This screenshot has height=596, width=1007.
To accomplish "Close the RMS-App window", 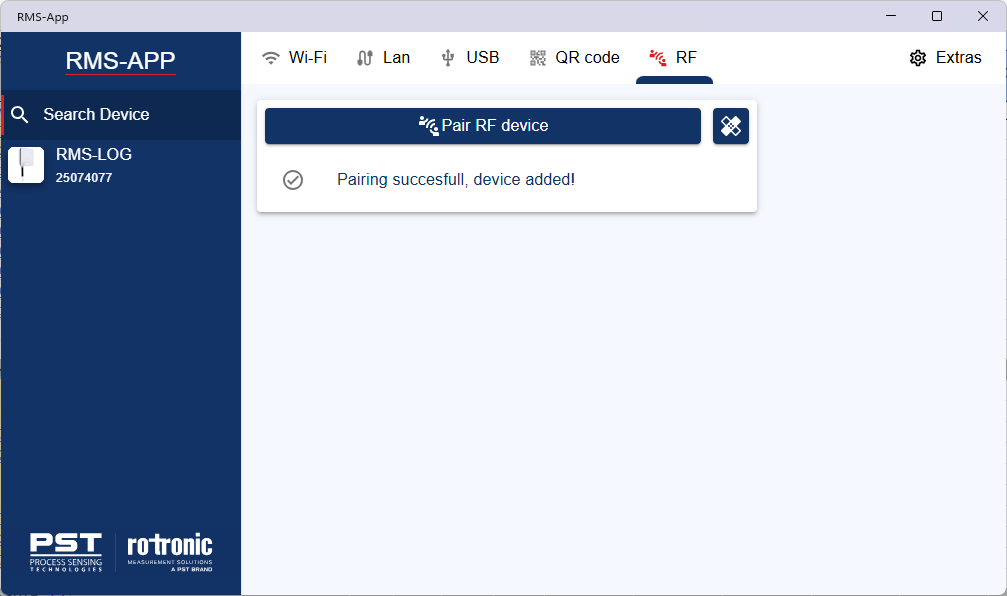I will coord(983,16).
